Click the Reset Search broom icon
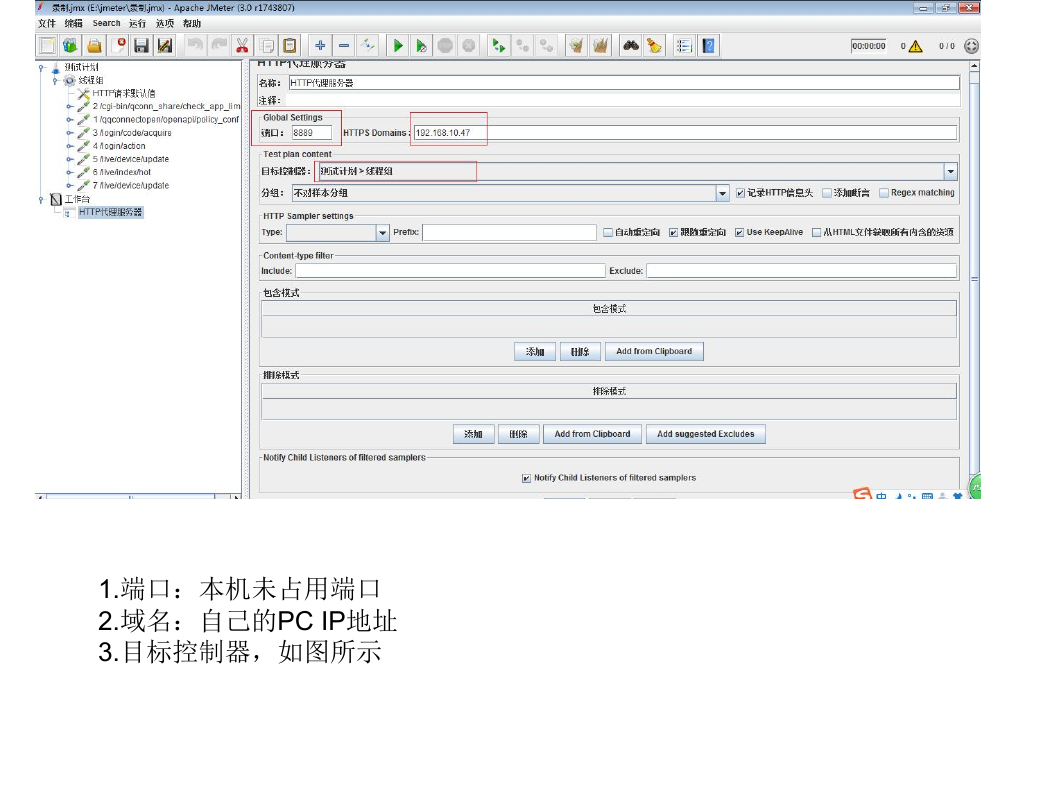The height and width of the screenshot is (788, 1050). click(x=654, y=46)
